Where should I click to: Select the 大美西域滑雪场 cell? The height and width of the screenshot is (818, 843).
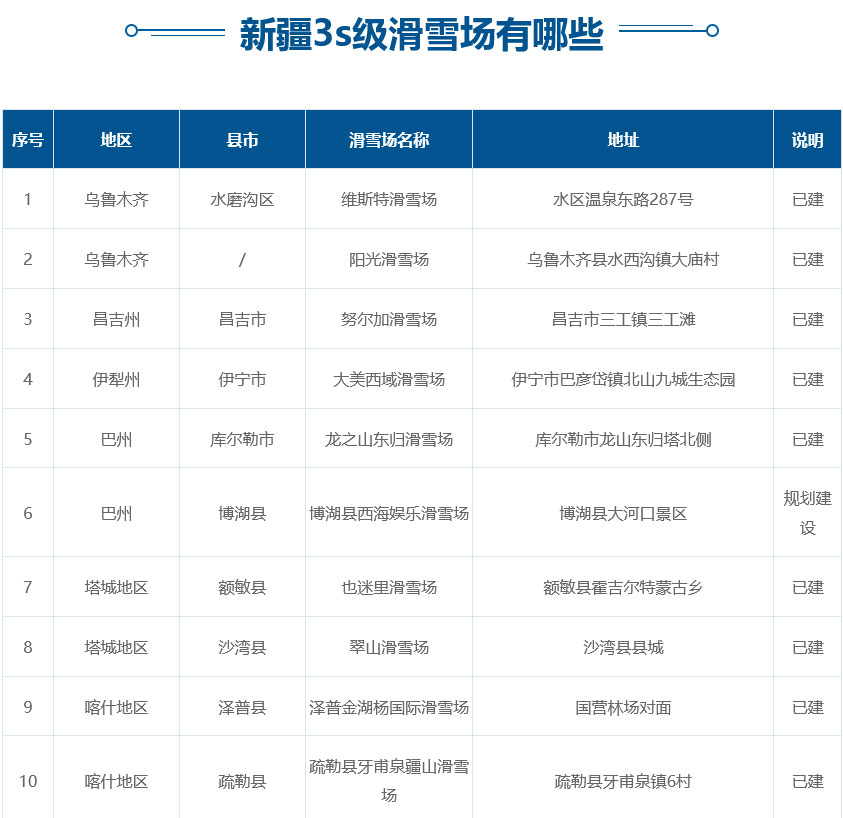pyautogui.click(x=389, y=379)
